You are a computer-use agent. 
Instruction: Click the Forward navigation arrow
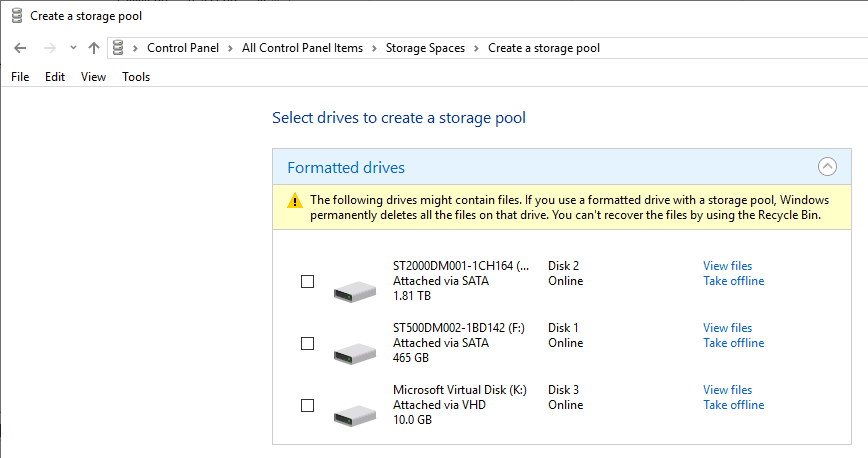click(50, 48)
